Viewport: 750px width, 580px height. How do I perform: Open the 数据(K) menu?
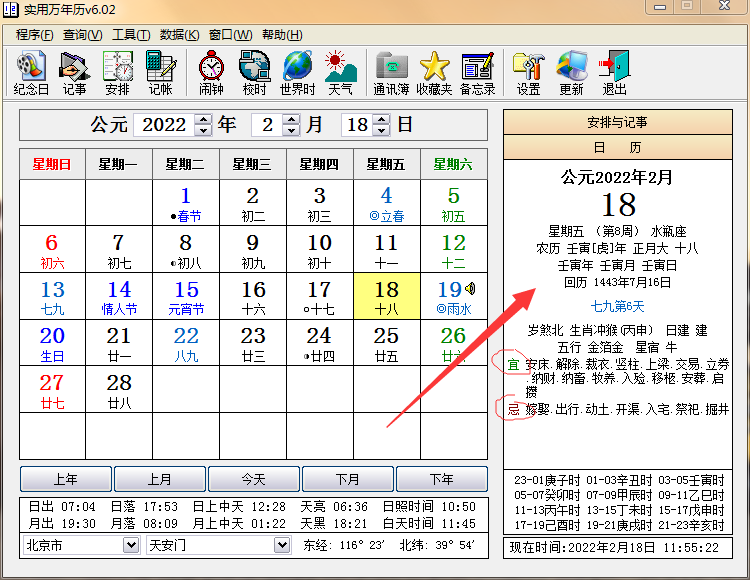178,34
